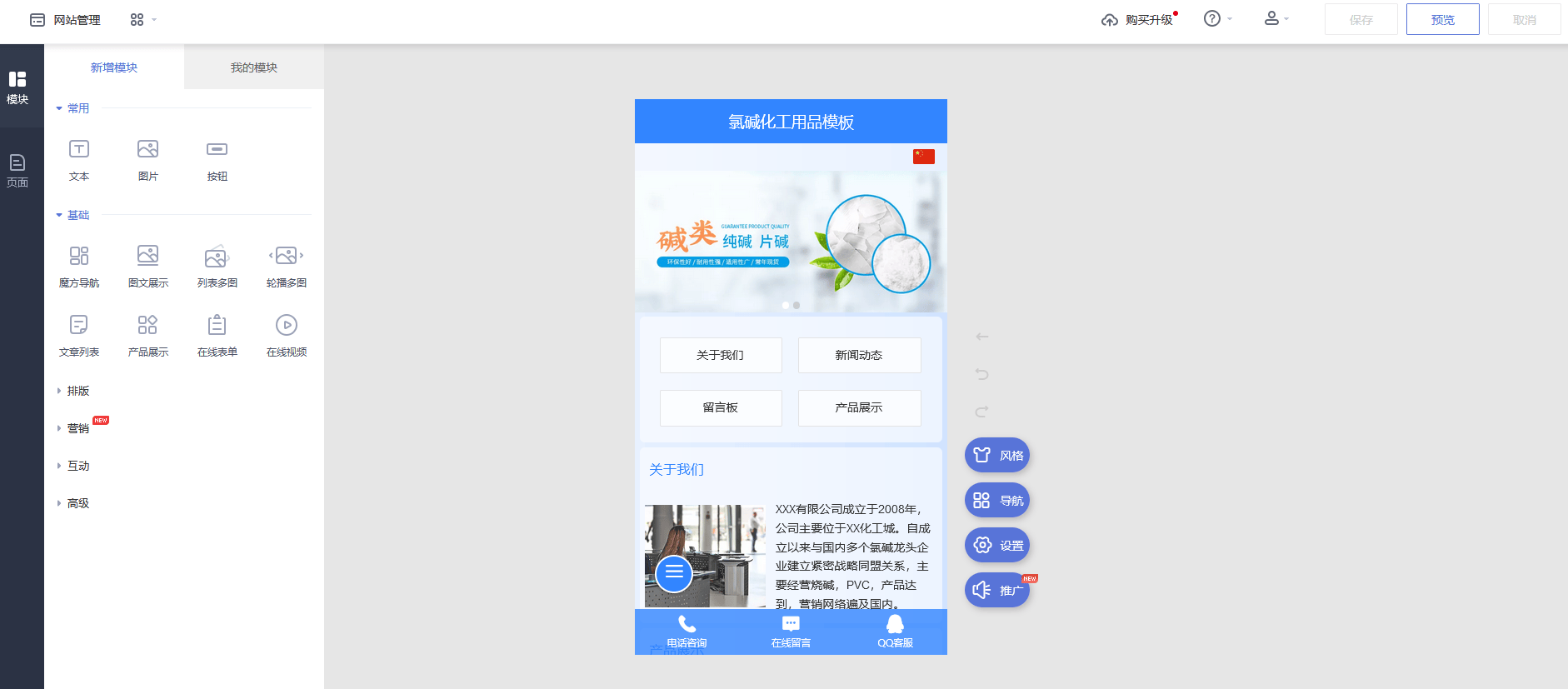Tap the 在线留言 message icon
The image size is (1568, 689).
(791, 624)
